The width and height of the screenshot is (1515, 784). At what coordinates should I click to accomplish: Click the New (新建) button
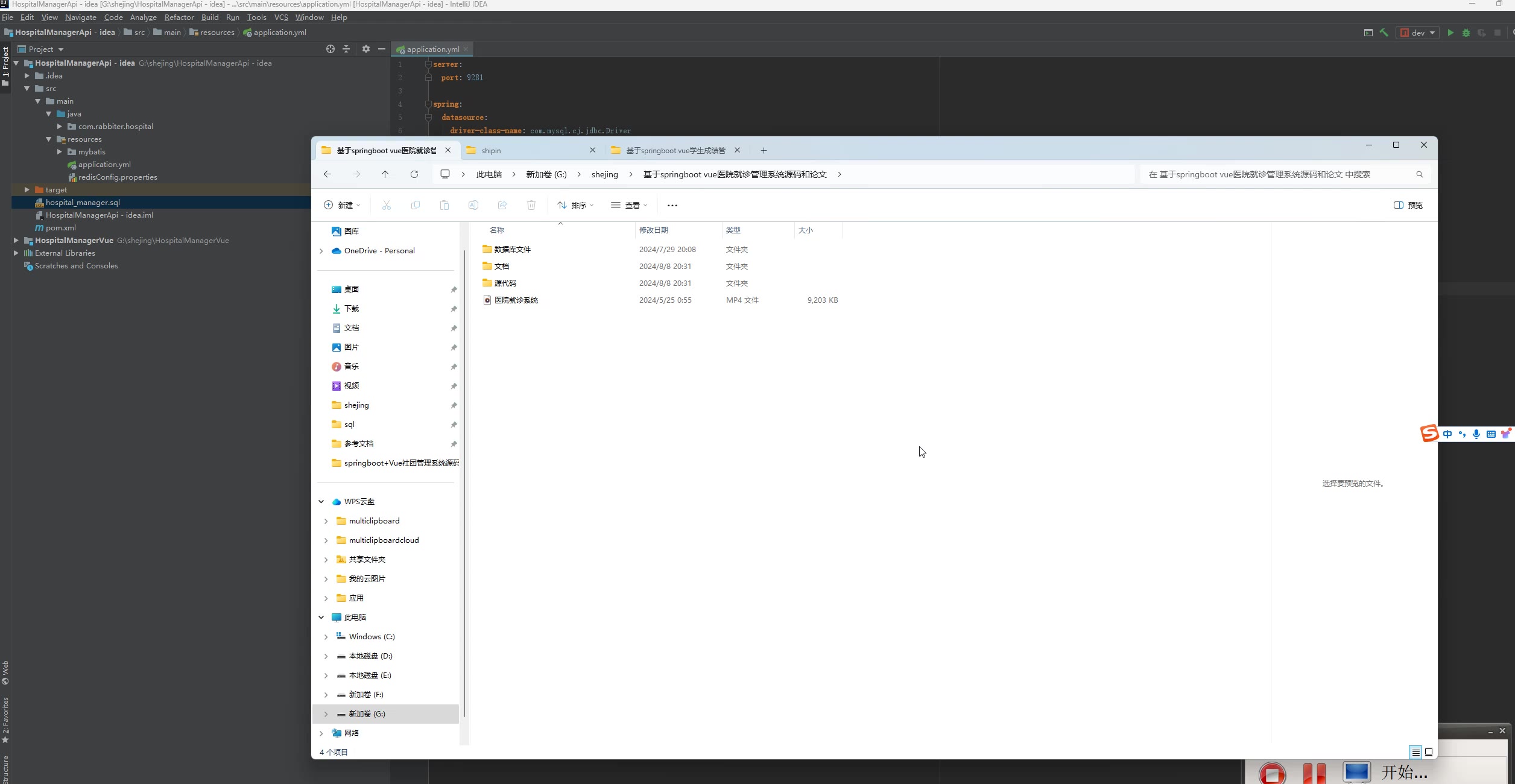(342, 205)
